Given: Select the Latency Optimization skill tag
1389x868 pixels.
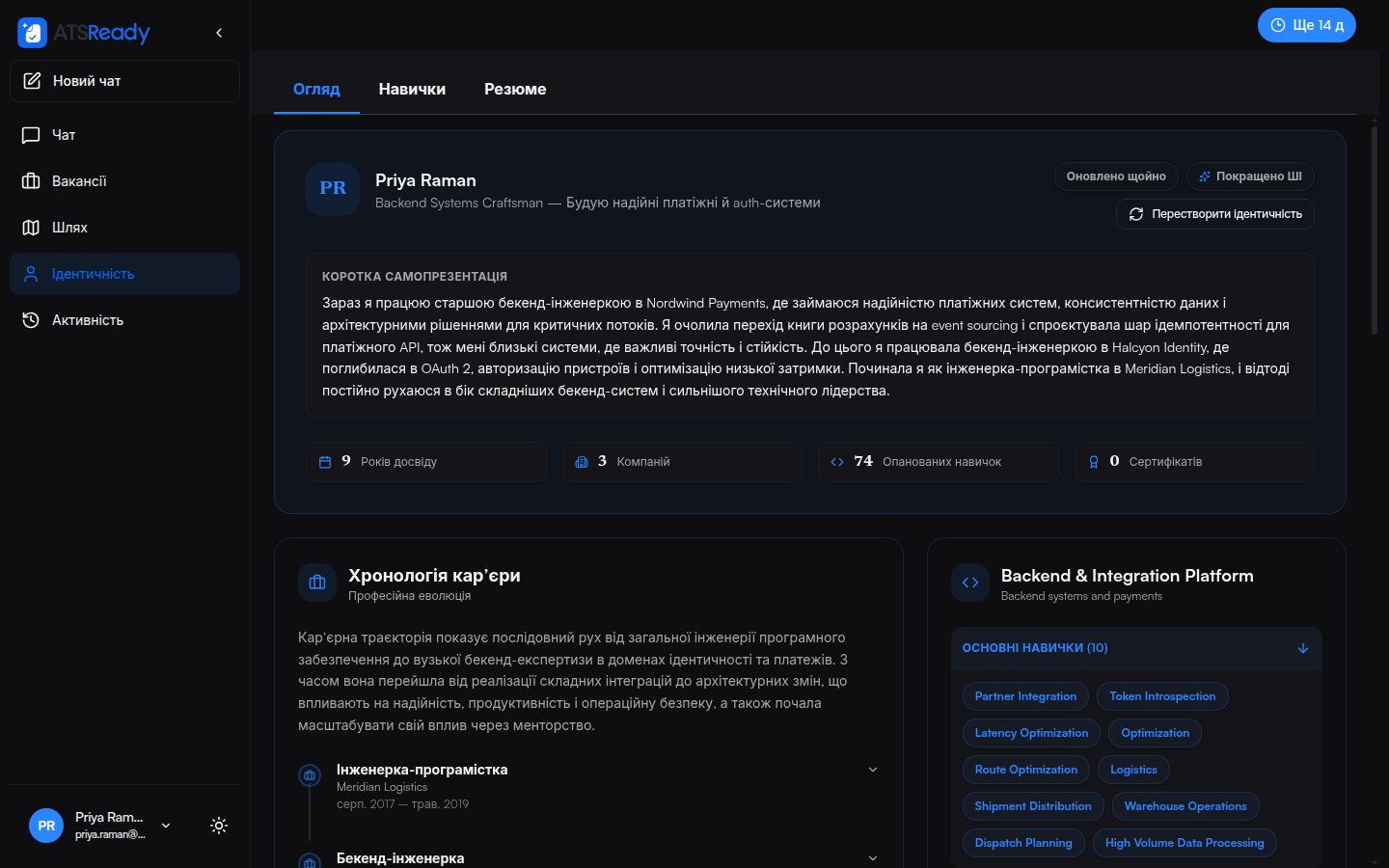Looking at the screenshot, I should click(1031, 733).
